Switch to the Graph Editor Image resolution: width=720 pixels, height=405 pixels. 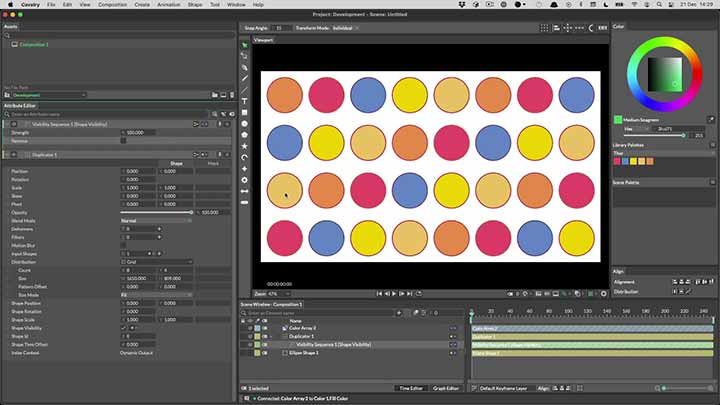click(x=445, y=388)
